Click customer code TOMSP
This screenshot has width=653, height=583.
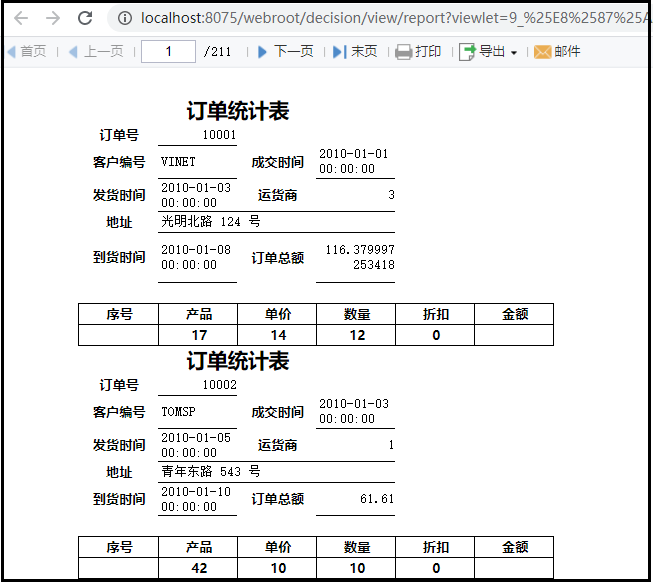[x=178, y=411]
